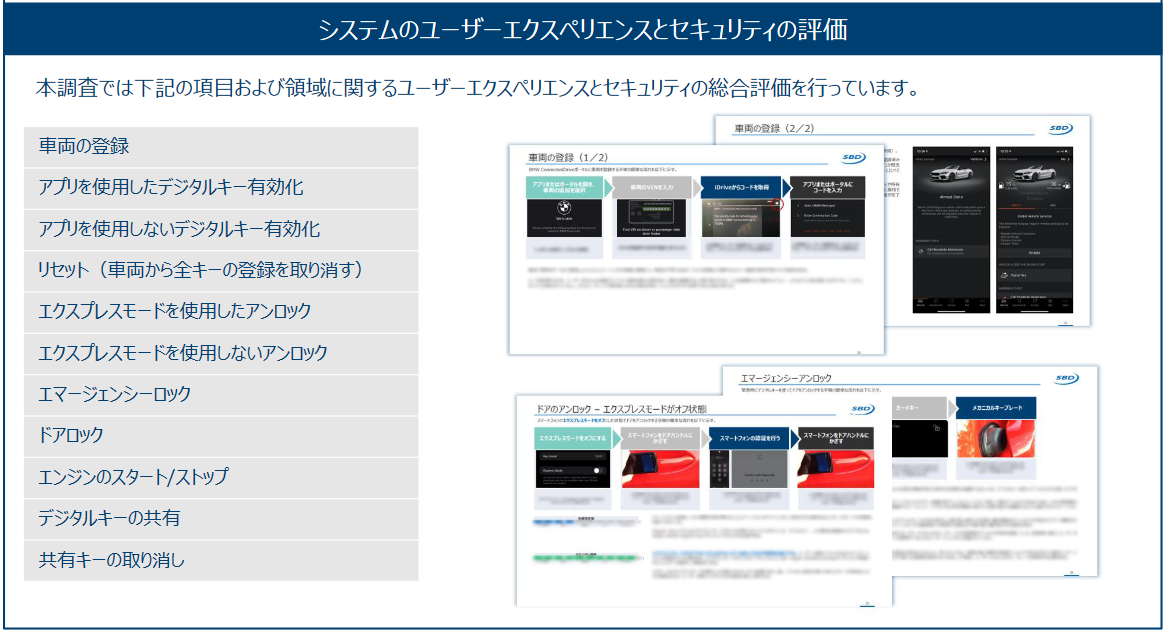Click the mechanical key plate photo
The image size is (1168, 633).
click(x=995, y=447)
